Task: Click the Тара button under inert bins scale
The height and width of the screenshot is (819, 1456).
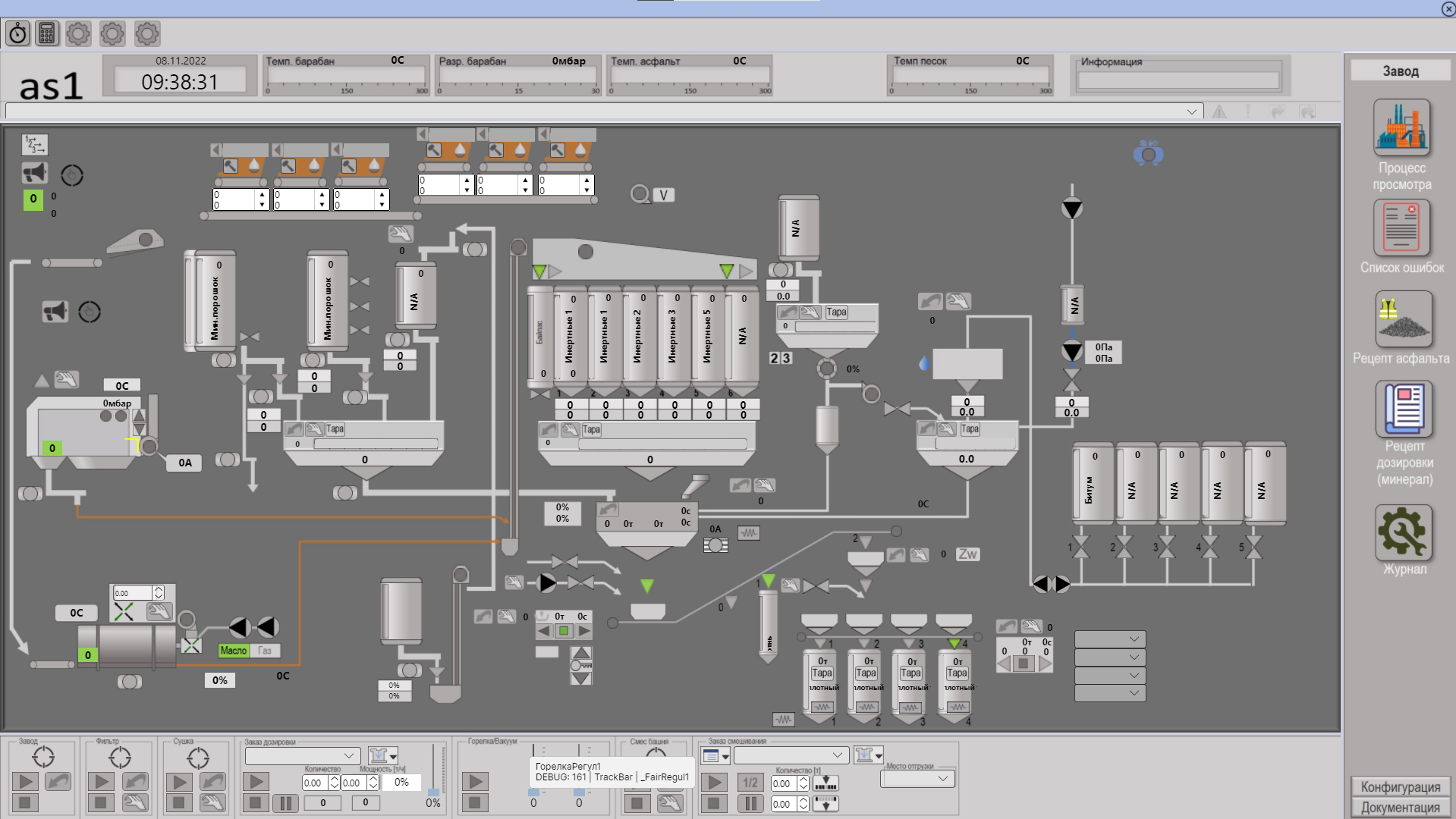Action: [592, 429]
